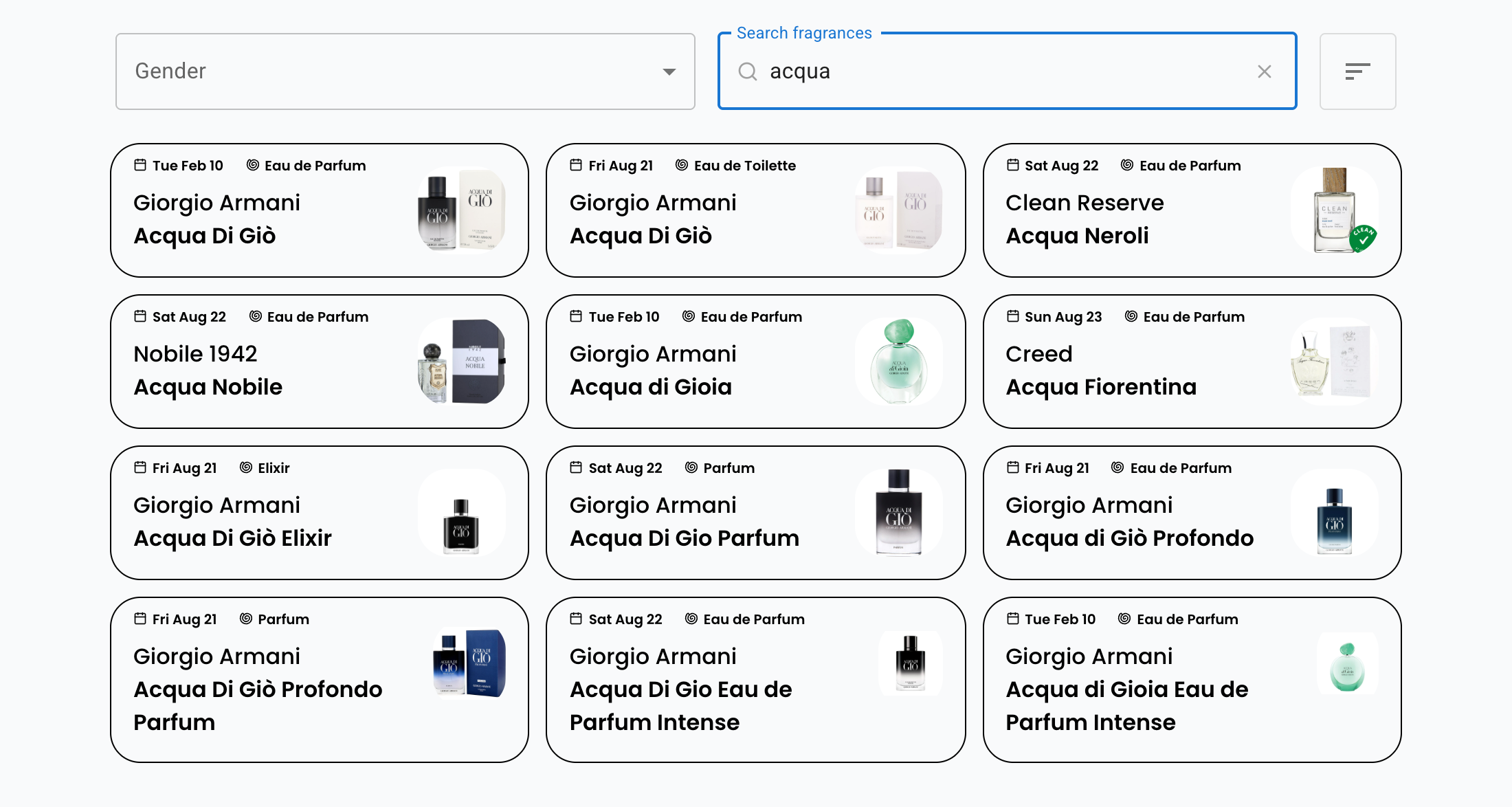
Task: Click calendar icon on Acqua di Gioia Intense card
Action: pyautogui.click(x=1013, y=619)
